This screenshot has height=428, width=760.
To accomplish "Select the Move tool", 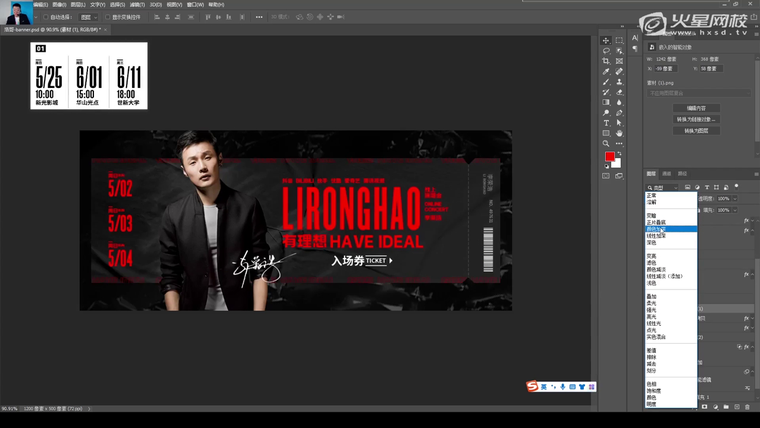I will pos(606,41).
